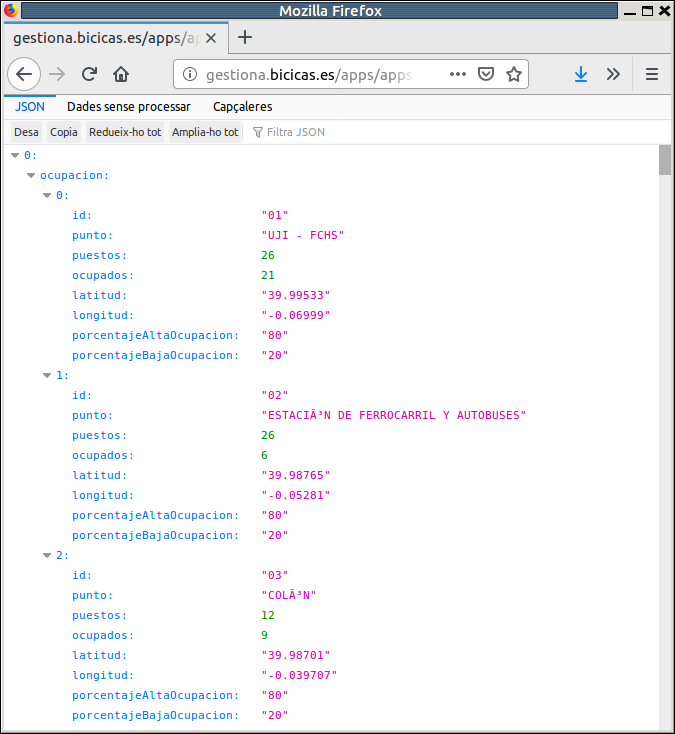Screen dimensions: 675x734
Task: Collapse the ocupacion node
Action: point(31,175)
